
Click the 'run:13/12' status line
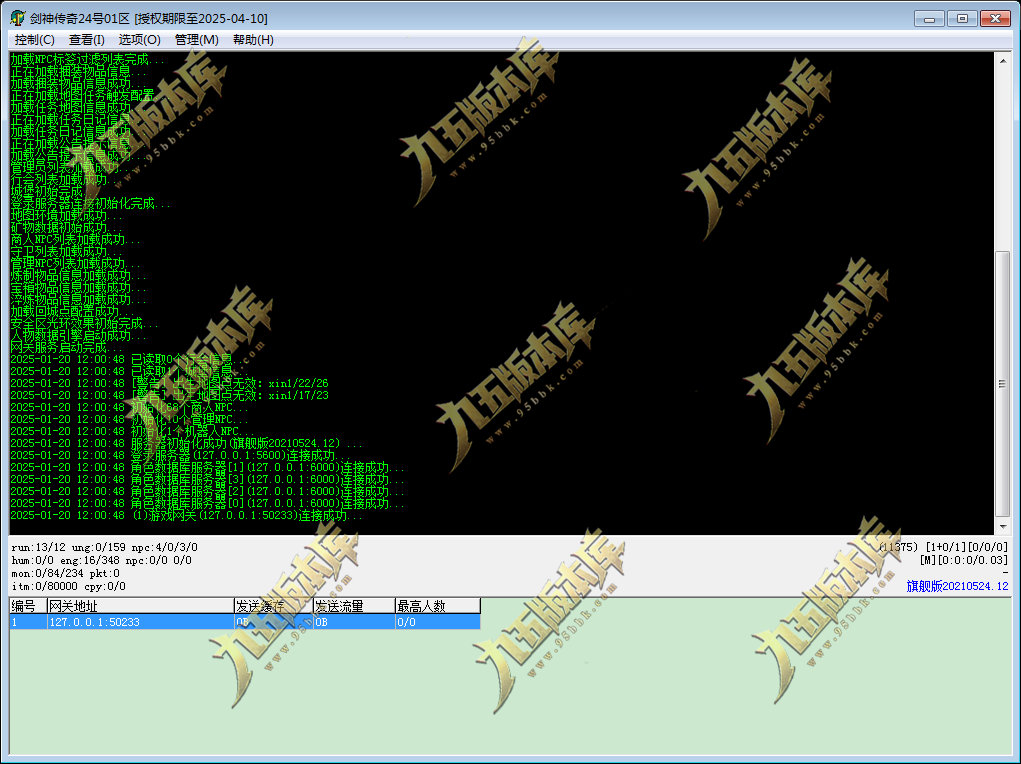104,547
